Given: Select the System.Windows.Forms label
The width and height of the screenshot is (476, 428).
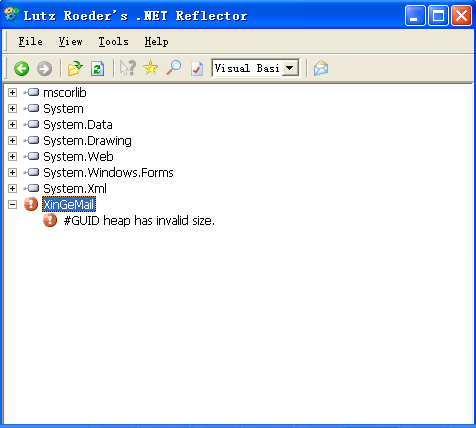Looking at the screenshot, I should (108, 173).
